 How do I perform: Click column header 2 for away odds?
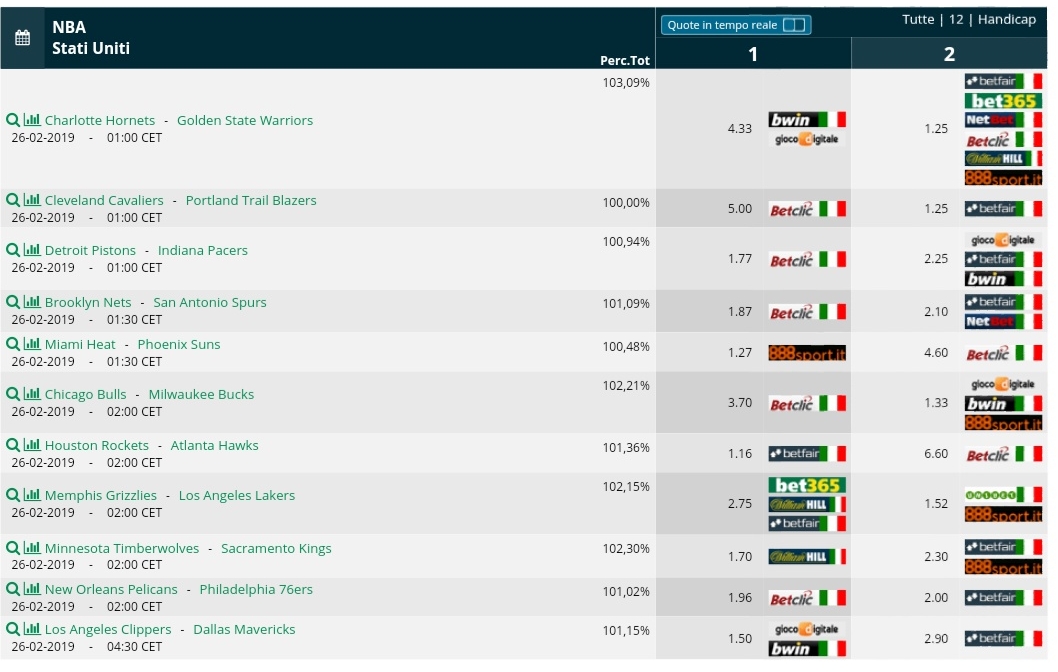tap(949, 54)
